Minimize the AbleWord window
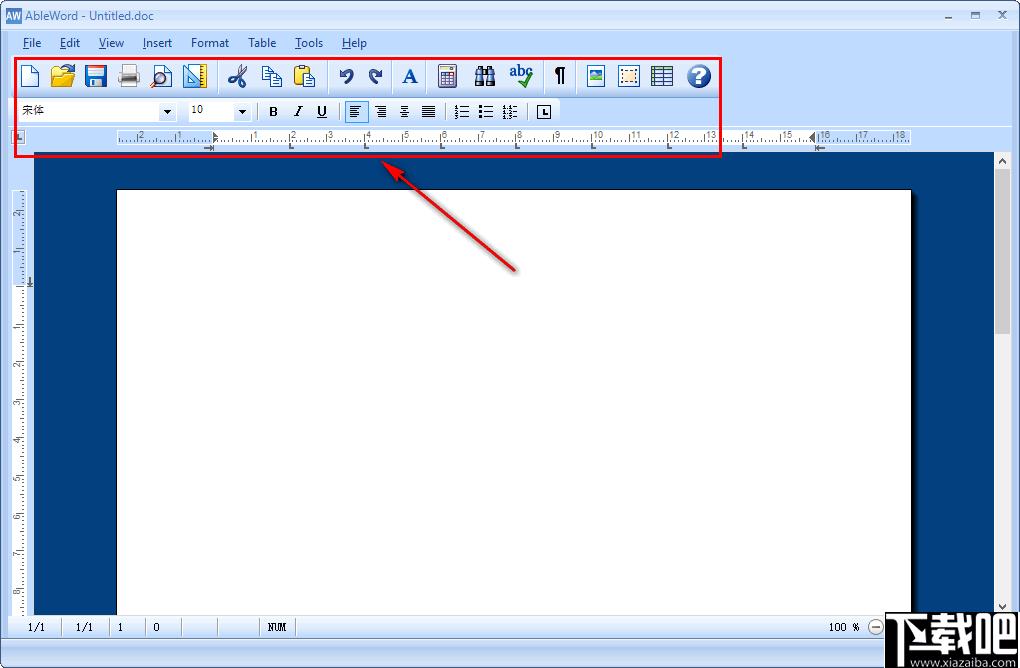Viewport: 1020px width, 668px height. (948, 15)
